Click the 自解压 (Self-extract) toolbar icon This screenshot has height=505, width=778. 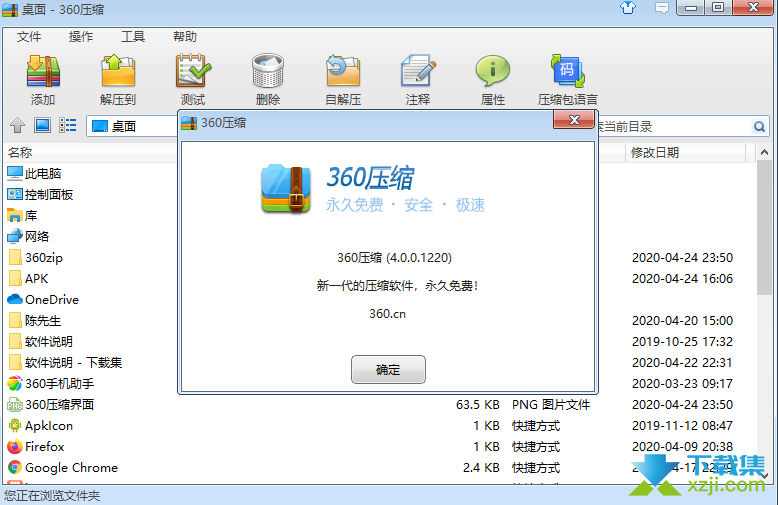click(x=343, y=71)
